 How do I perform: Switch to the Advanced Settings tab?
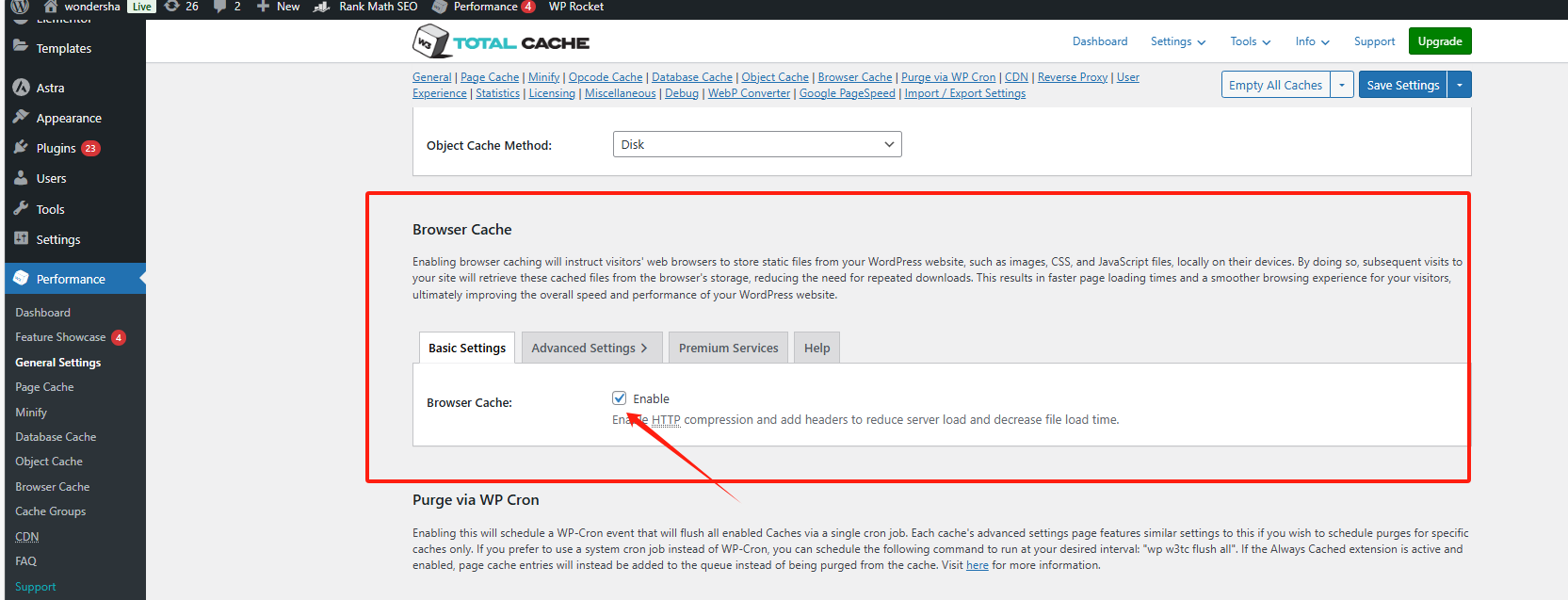pyautogui.click(x=591, y=348)
